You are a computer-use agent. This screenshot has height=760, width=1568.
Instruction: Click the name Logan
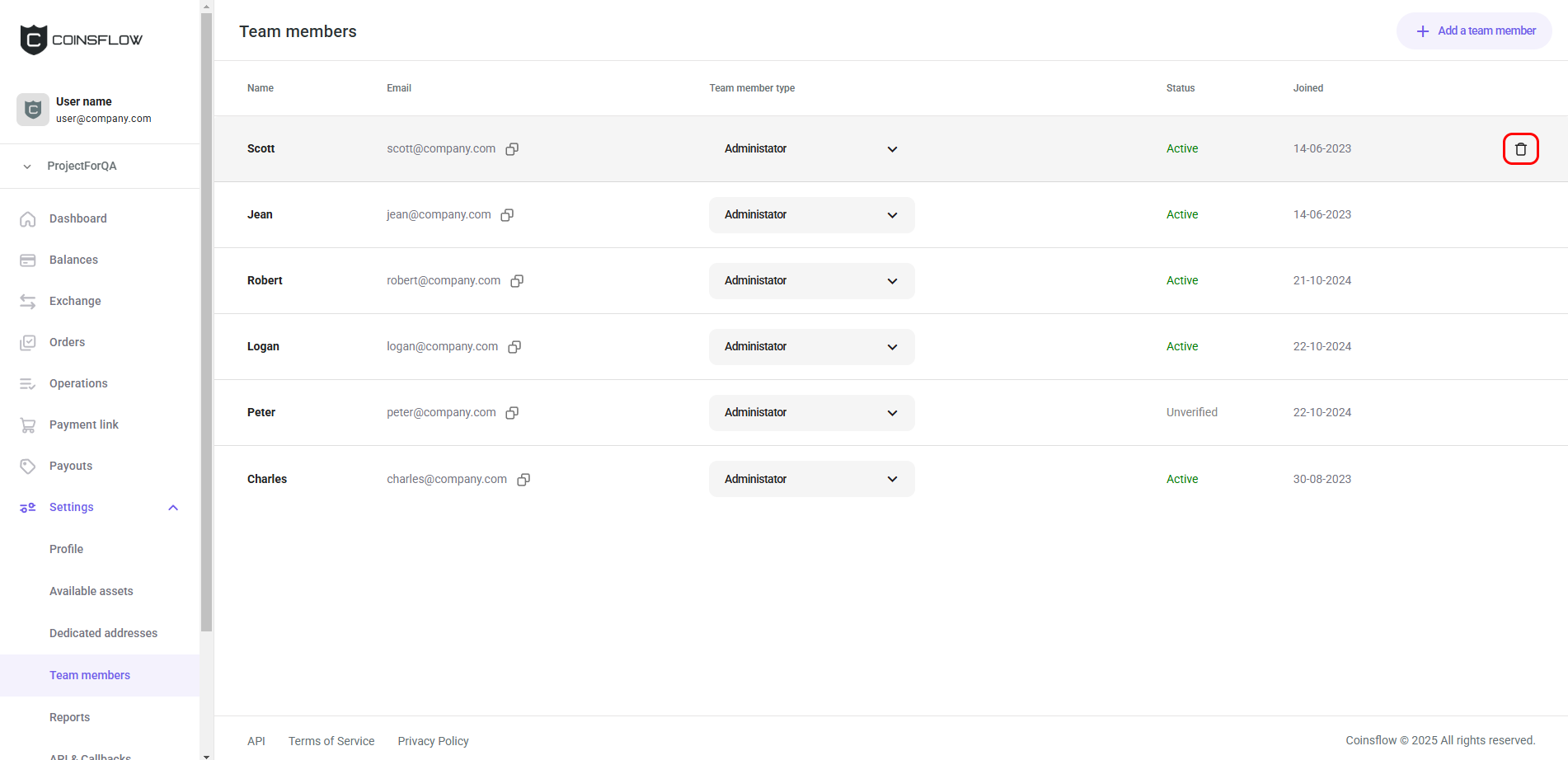(x=263, y=346)
